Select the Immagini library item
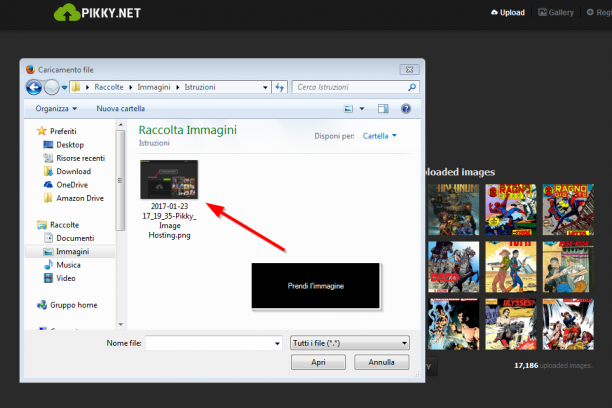 70,251
